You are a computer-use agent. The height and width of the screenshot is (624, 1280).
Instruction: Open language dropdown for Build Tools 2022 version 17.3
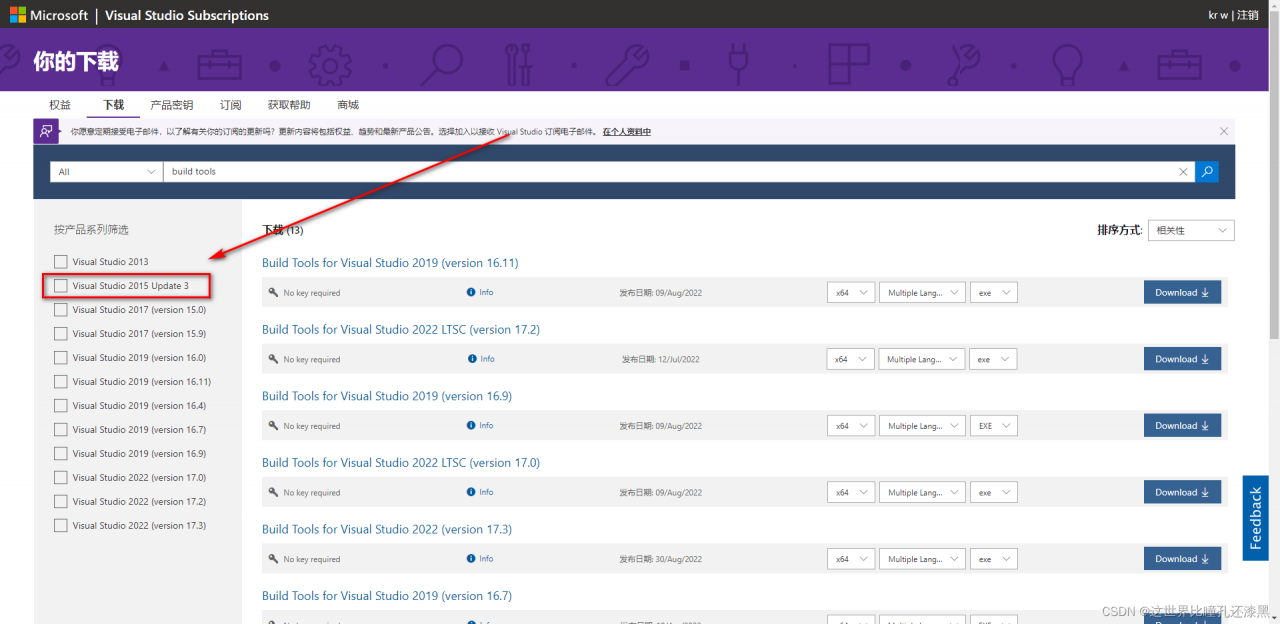click(922, 559)
